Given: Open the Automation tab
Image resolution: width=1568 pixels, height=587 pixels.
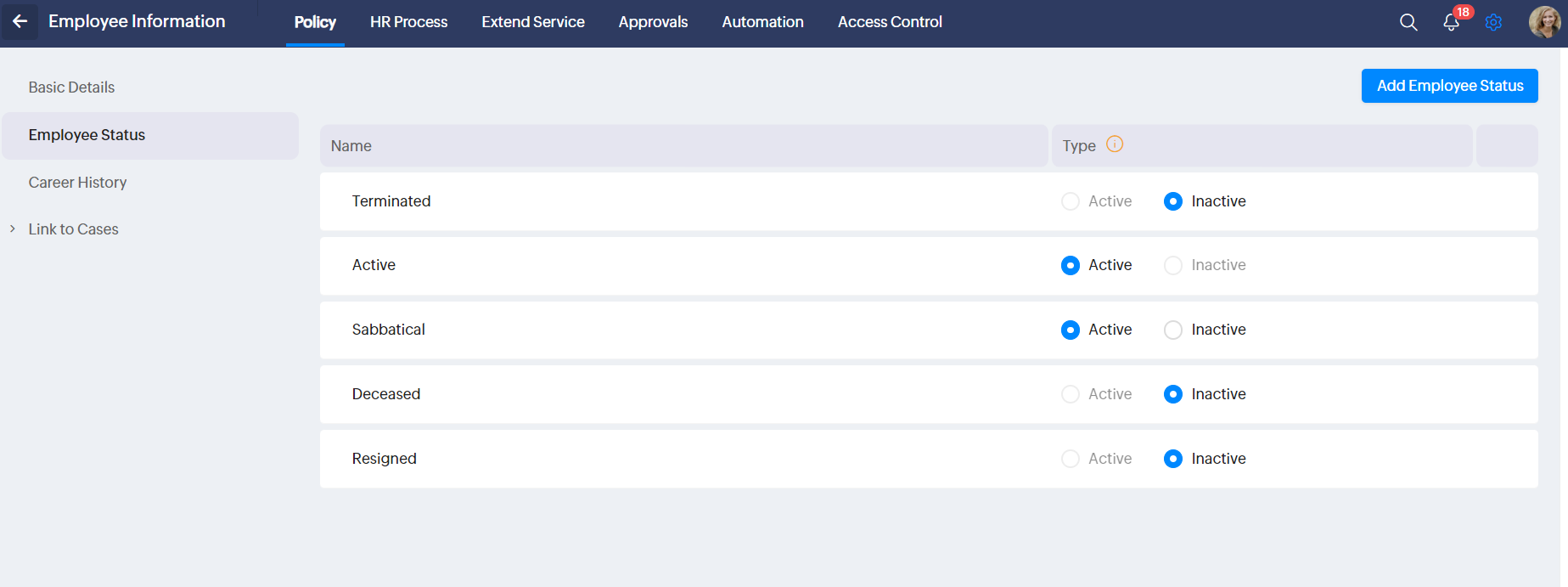Looking at the screenshot, I should [x=762, y=22].
